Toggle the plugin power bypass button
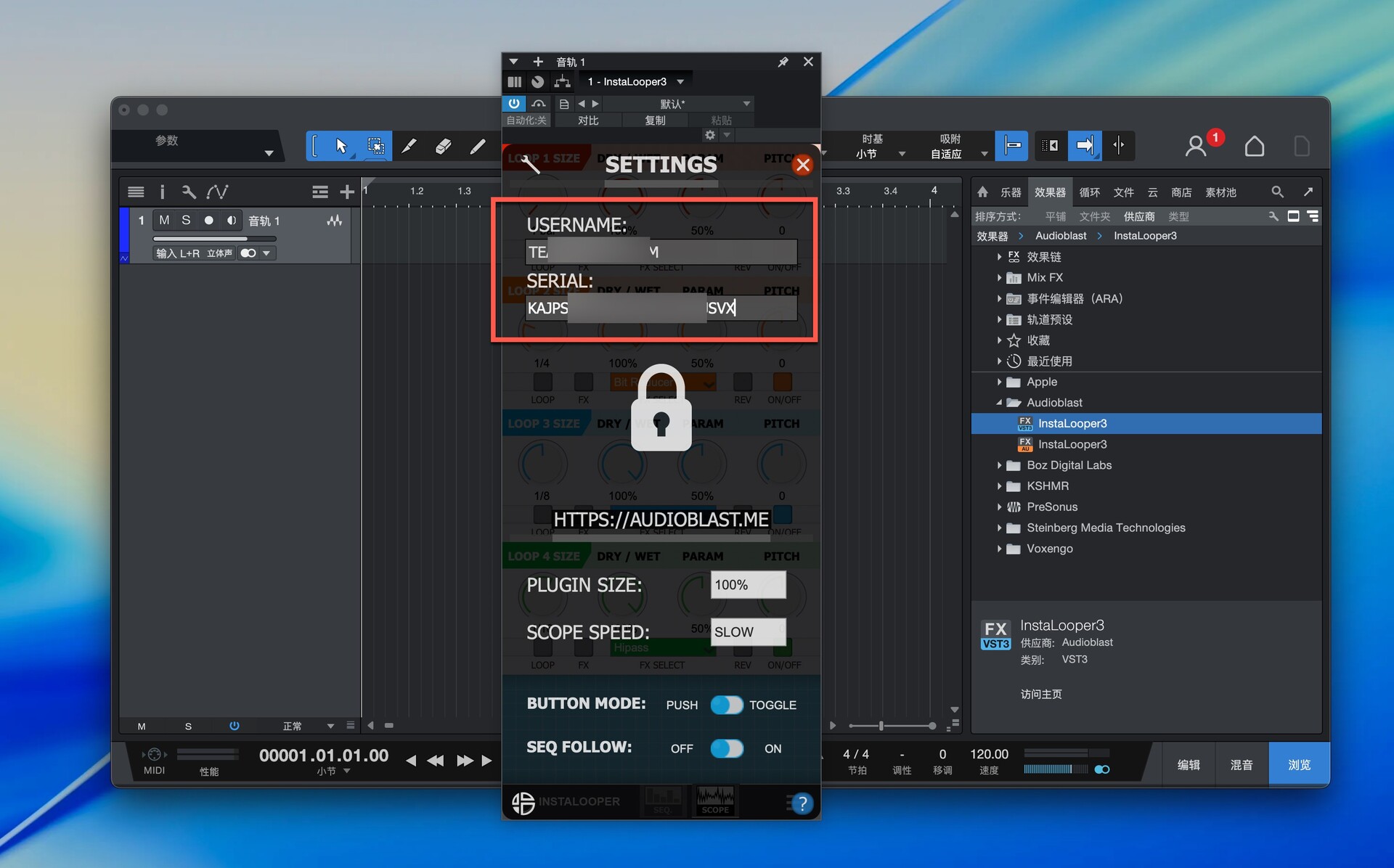 click(x=514, y=103)
